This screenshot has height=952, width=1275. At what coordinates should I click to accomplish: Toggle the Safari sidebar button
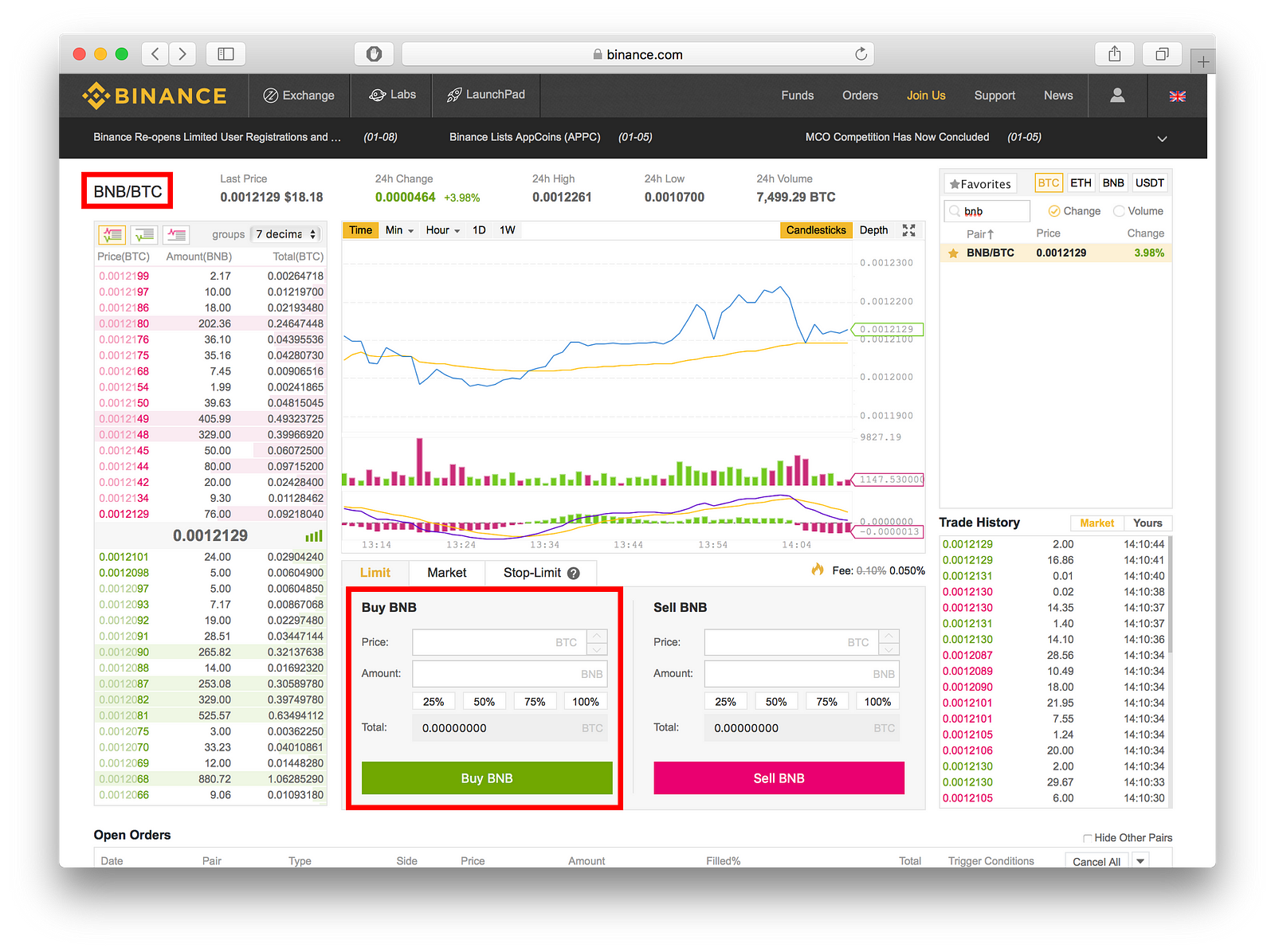[x=226, y=54]
